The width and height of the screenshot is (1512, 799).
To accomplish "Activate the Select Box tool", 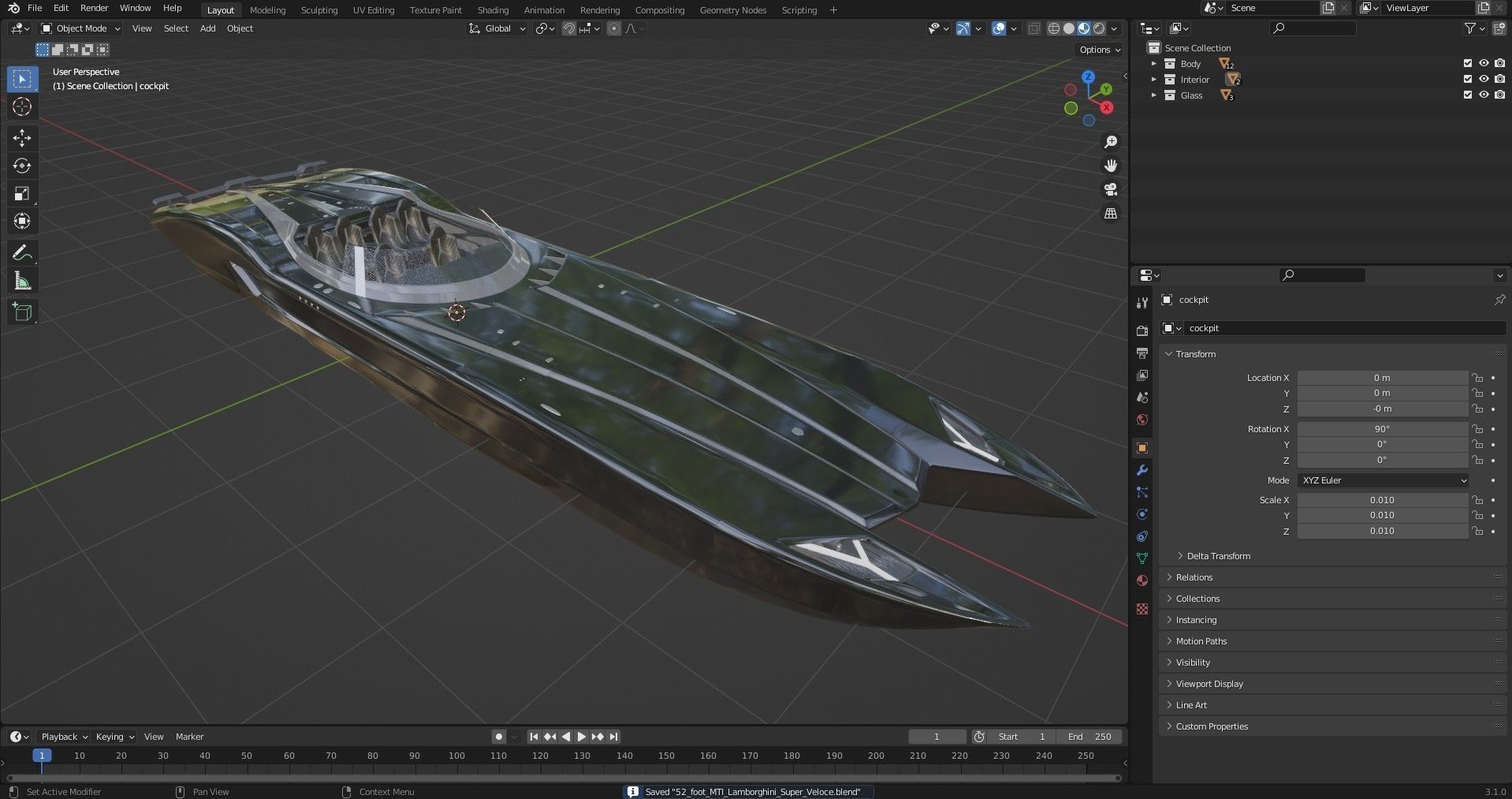I will tap(22, 79).
